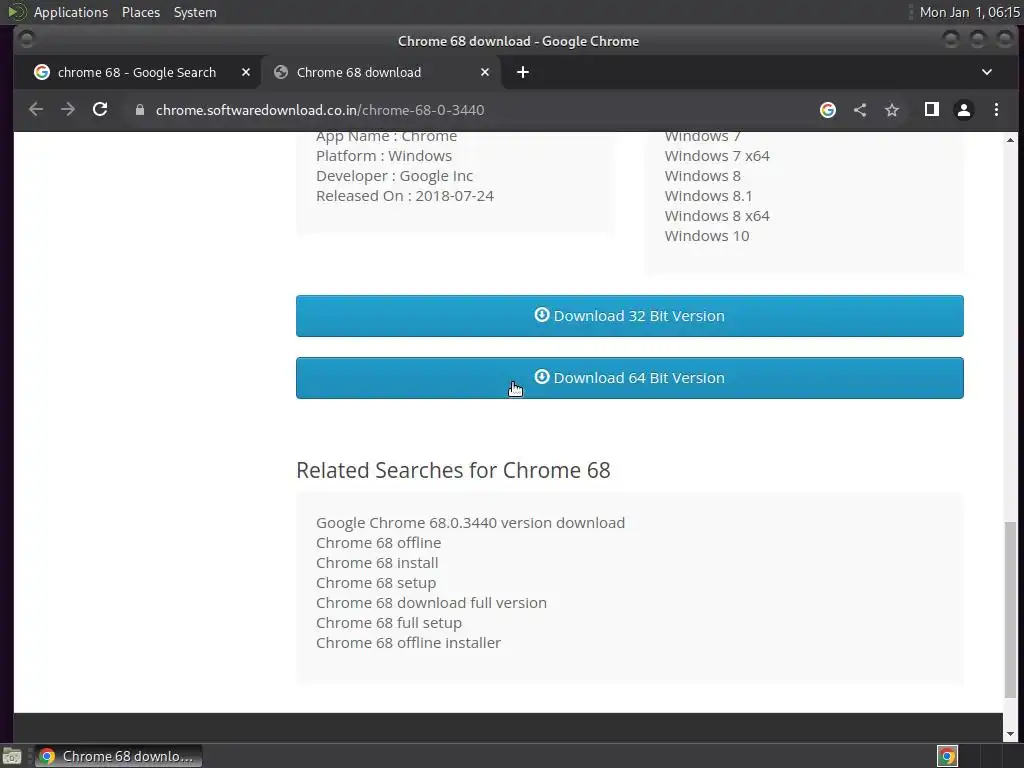Click 'Developer : Google Inc' text

394,176
